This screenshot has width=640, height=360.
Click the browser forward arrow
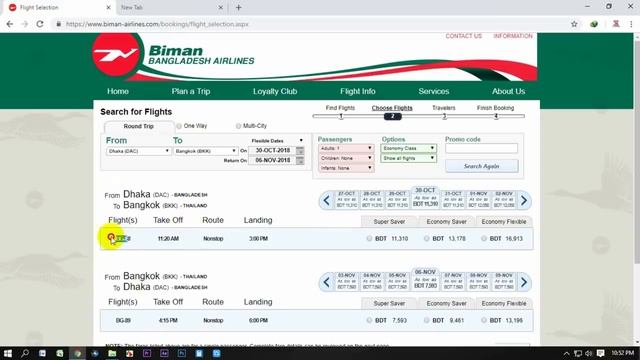25,24
